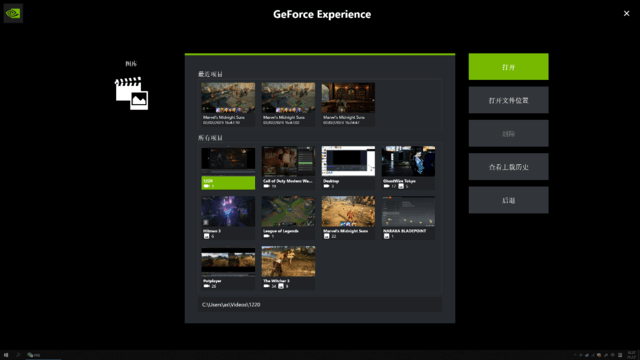Image resolution: width=640 pixels, height=360 pixels.
Task: Click the video camera icon under Desktop
Action: pos(327,186)
